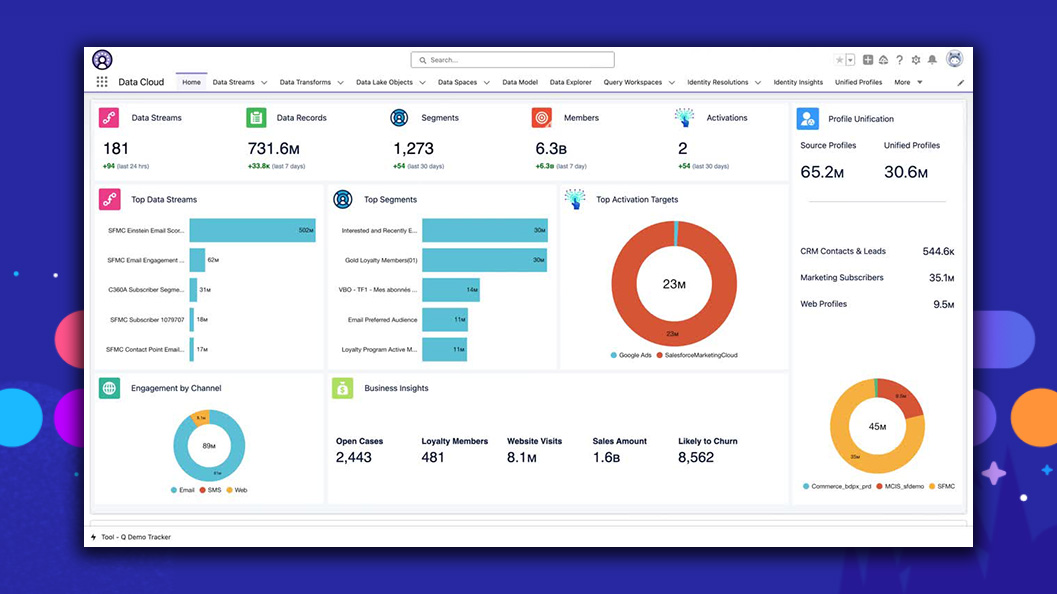Switch to the Data Explorer tab

pyautogui.click(x=570, y=82)
